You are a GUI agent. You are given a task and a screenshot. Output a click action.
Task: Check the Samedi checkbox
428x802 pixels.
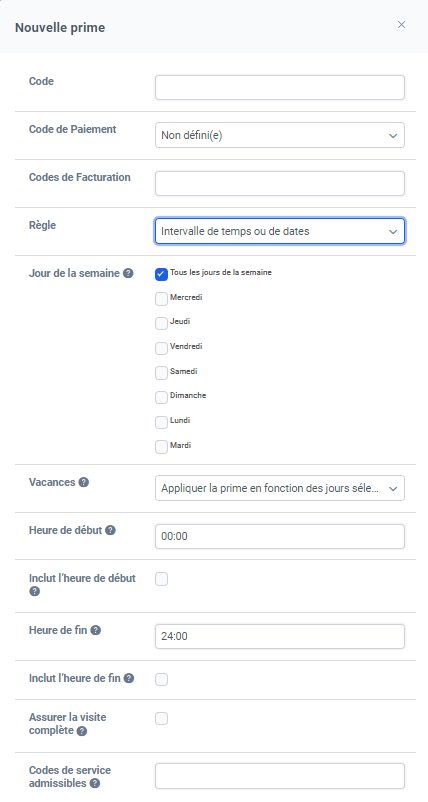click(x=162, y=373)
